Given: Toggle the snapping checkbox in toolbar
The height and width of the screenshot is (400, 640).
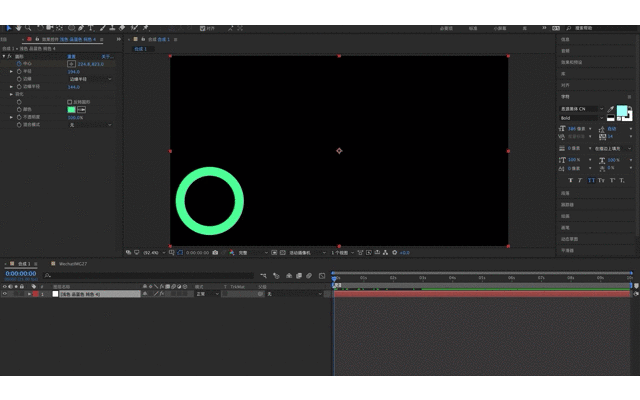Looking at the screenshot, I should pos(202,28).
